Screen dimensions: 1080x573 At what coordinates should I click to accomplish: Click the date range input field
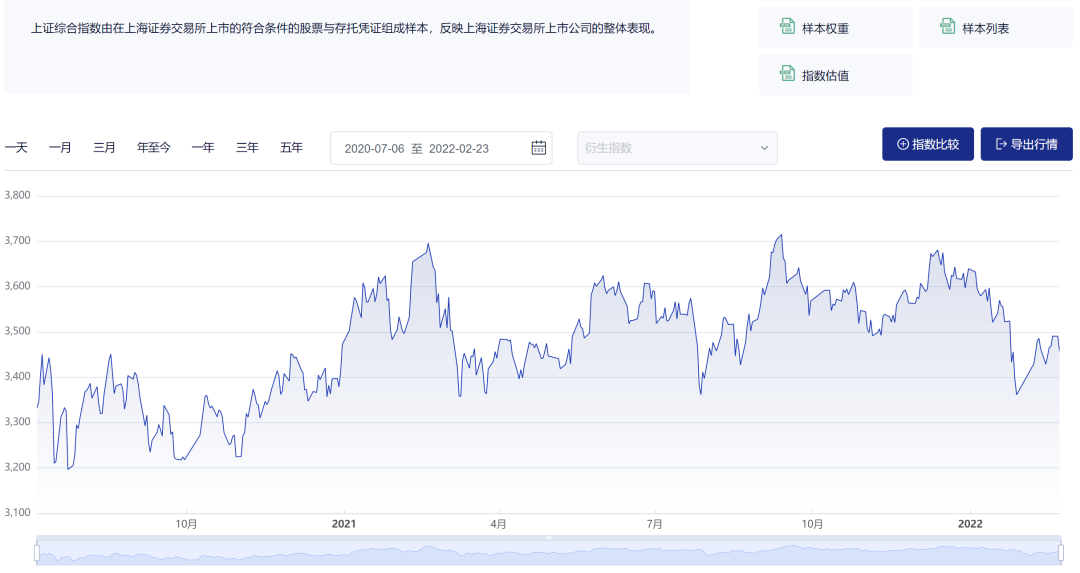[x=441, y=148]
